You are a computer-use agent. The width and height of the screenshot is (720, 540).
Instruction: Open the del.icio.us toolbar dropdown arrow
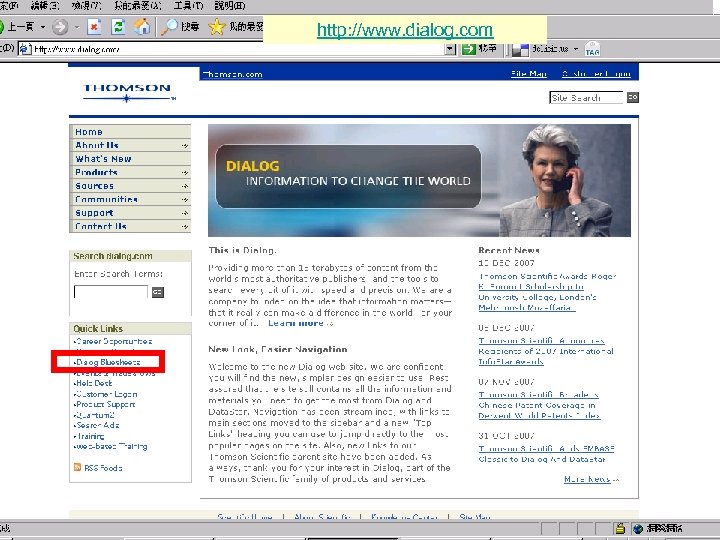coord(576,49)
